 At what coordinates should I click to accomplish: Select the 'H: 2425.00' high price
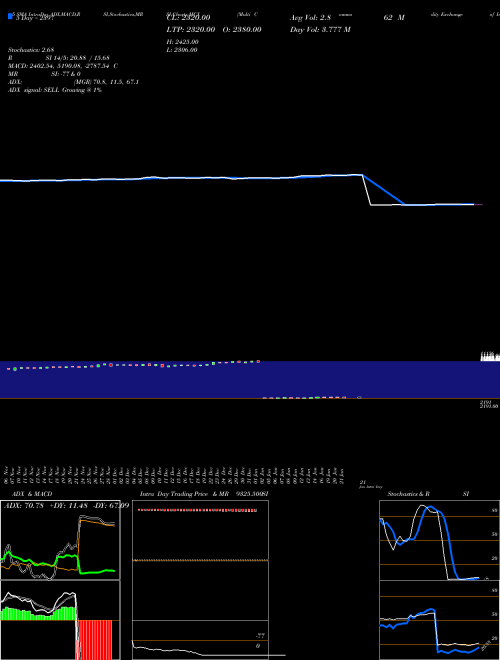click(183, 42)
